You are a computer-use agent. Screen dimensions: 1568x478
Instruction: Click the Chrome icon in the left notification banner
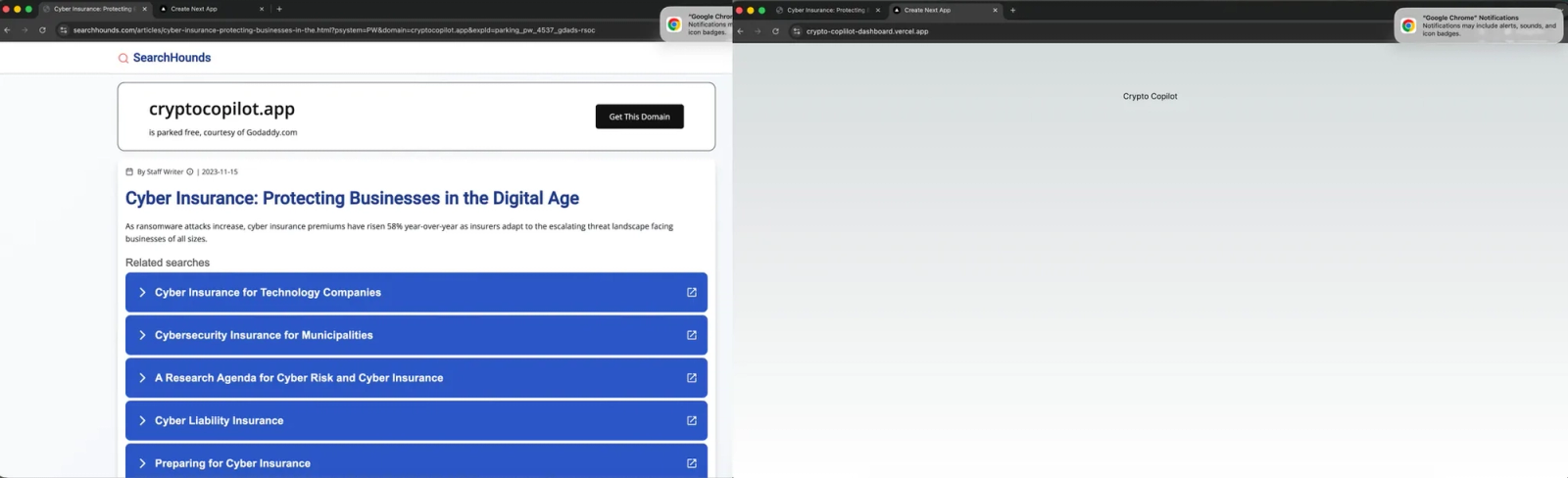pyautogui.click(x=674, y=24)
